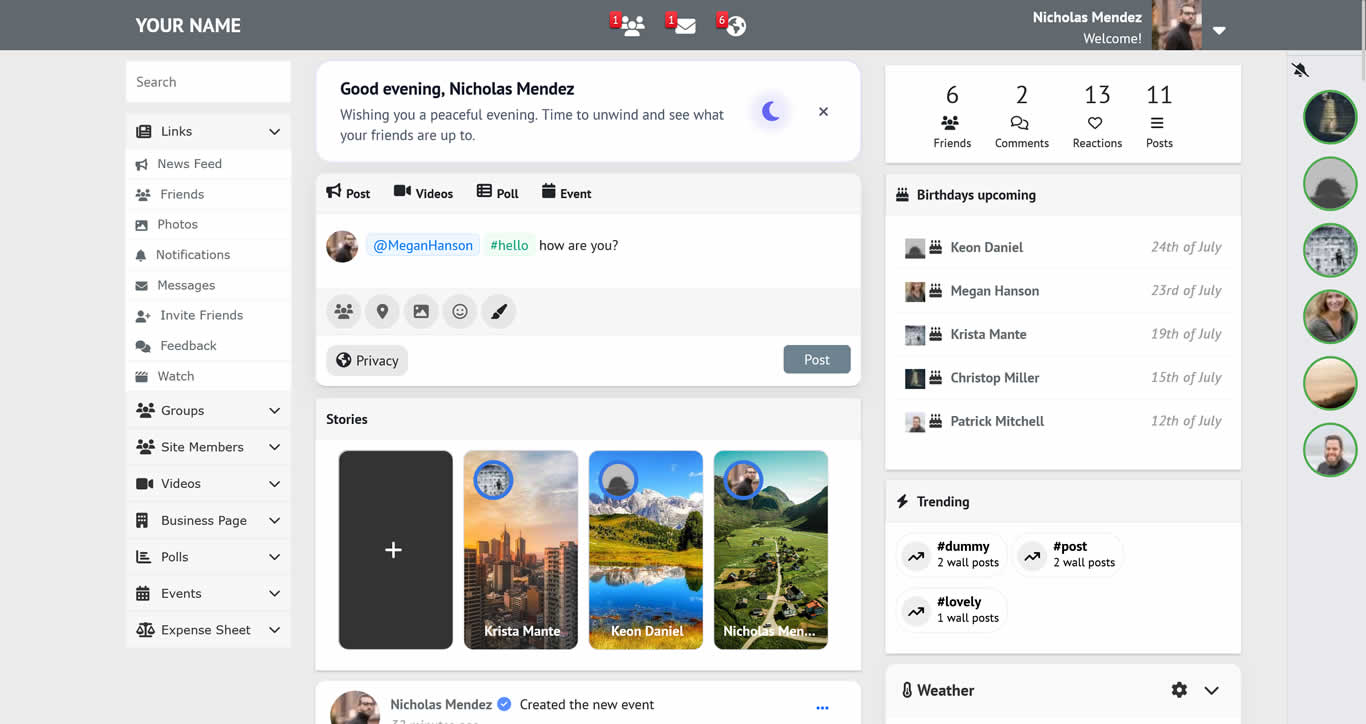Open the 11 Posts stat
This screenshot has width=1366, height=724.
tap(1159, 116)
